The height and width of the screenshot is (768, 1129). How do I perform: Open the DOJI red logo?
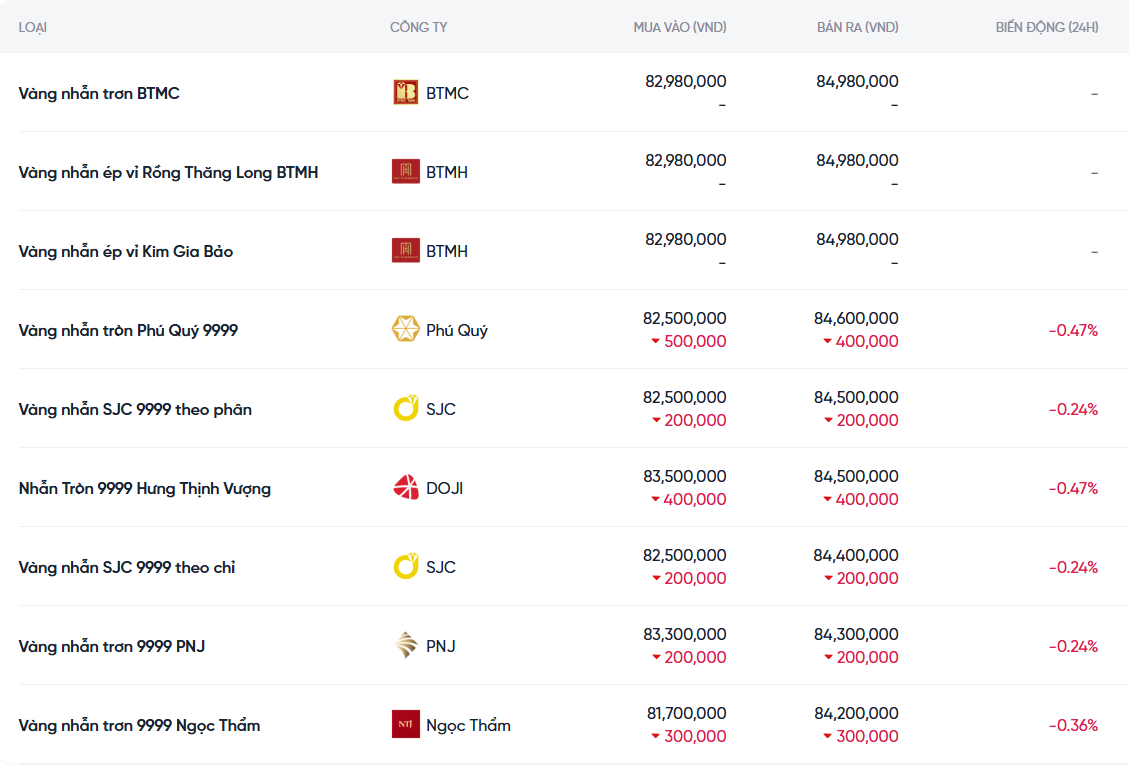coord(405,488)
